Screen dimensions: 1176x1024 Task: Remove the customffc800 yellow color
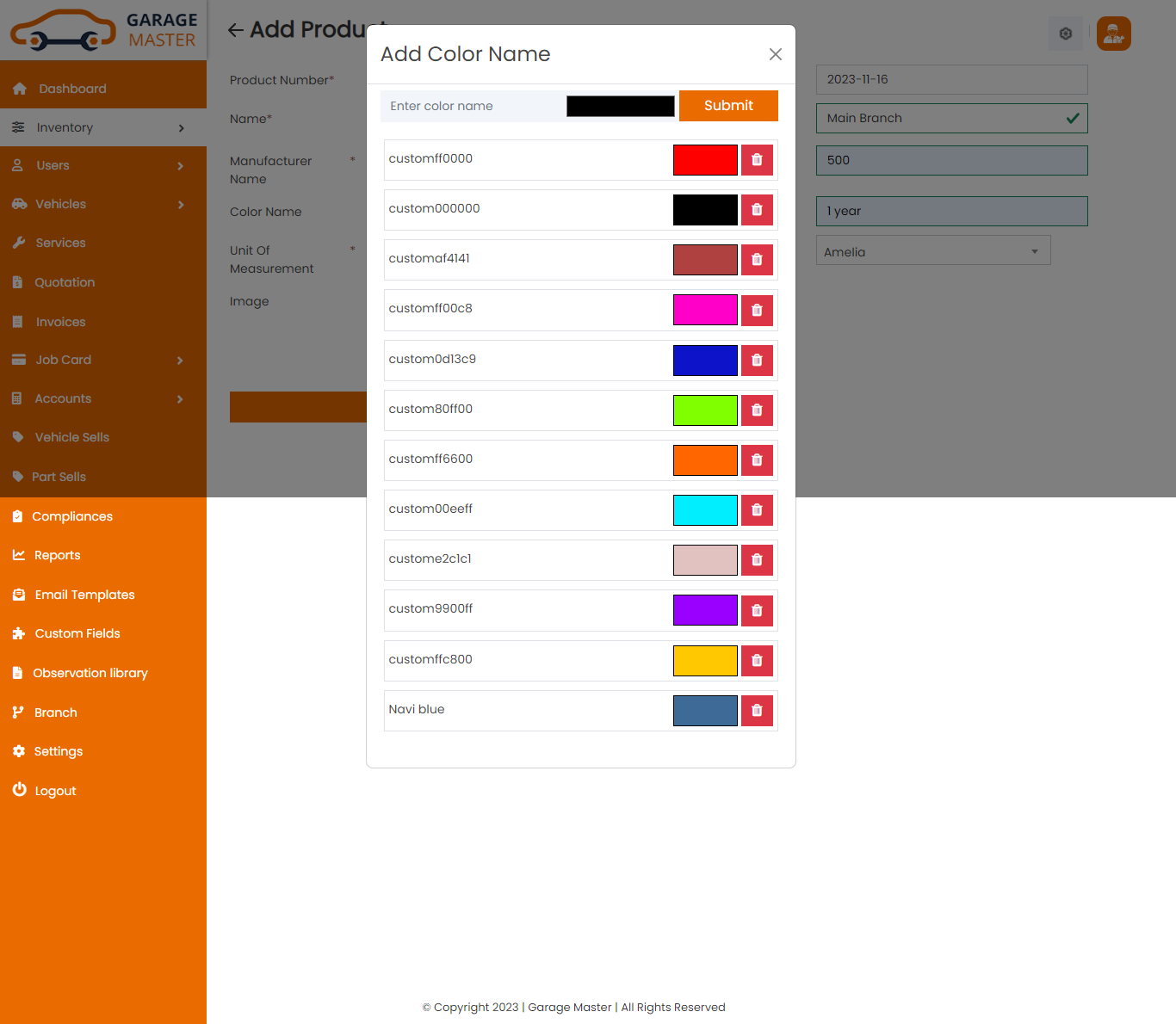[x=757, y=661]
